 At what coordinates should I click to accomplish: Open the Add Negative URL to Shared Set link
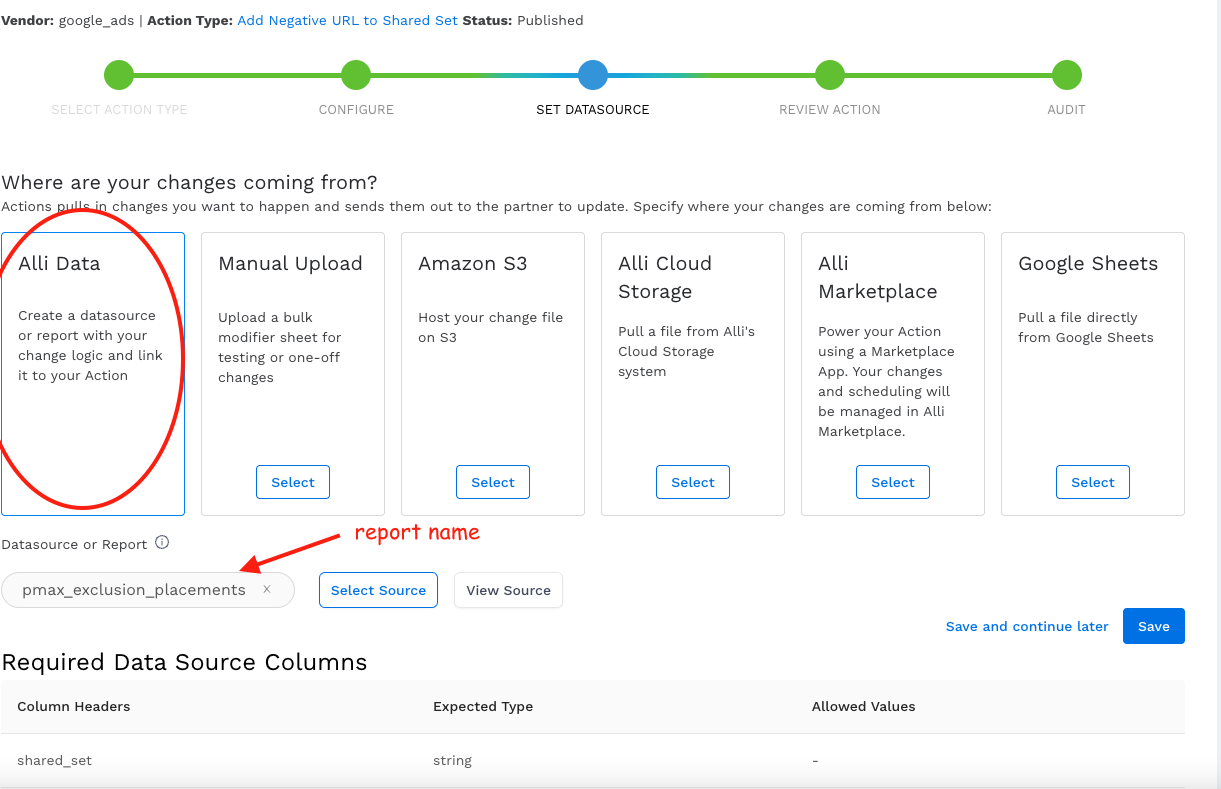(x=347, y=20)
